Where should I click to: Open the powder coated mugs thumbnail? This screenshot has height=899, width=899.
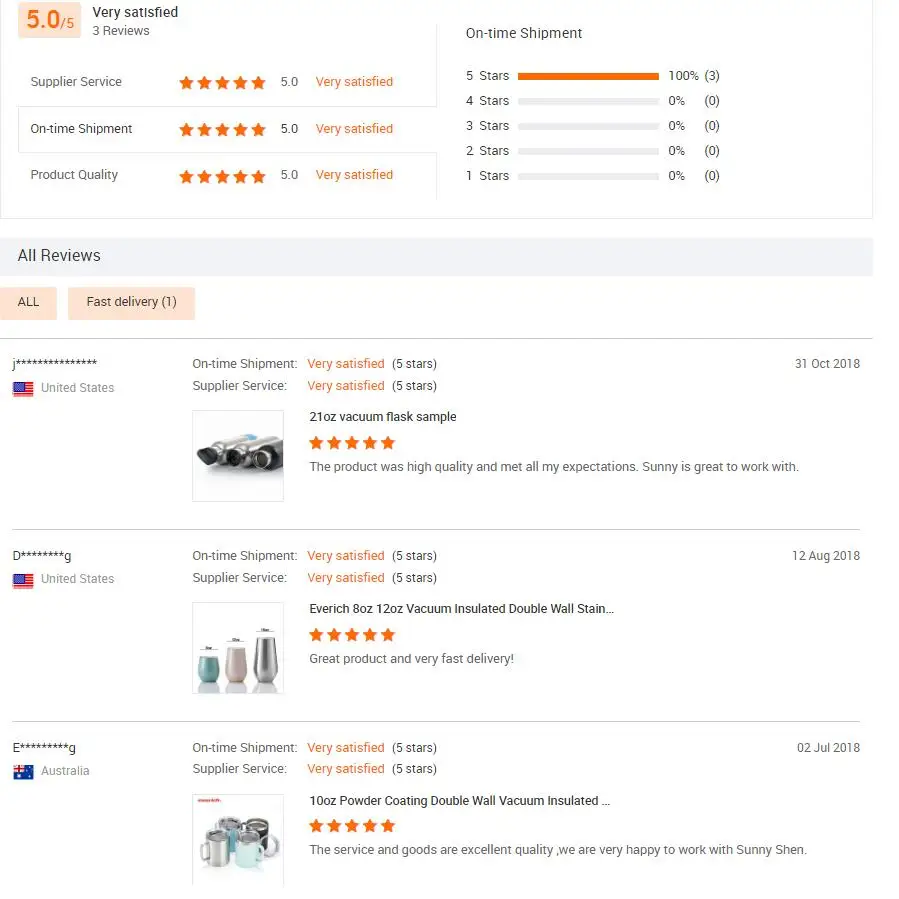pos(238,838)
